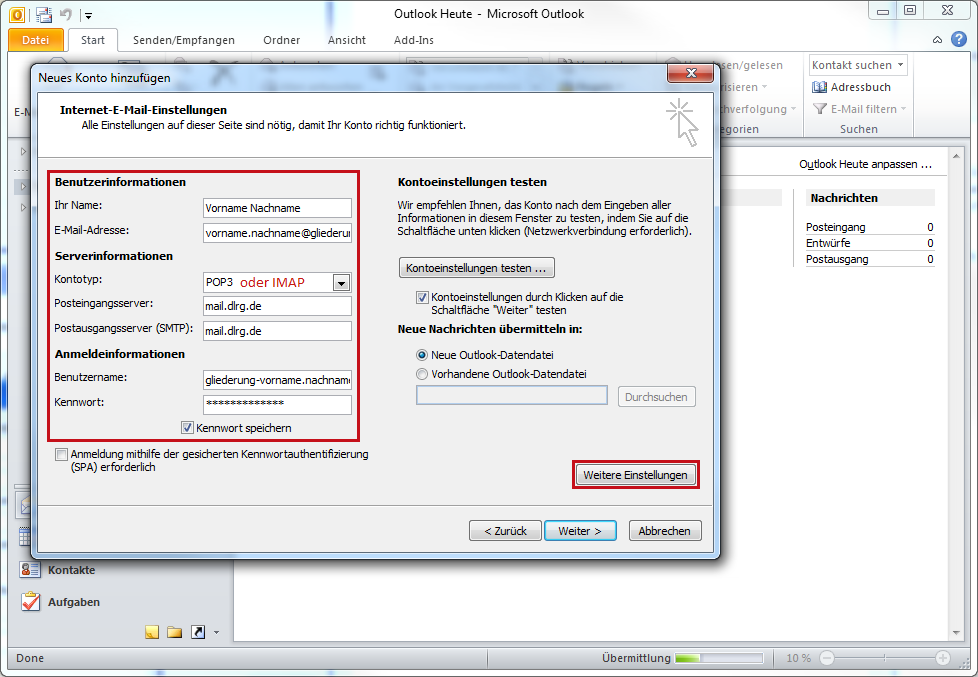Click the zoom slider in the status bar

[885, 658]
